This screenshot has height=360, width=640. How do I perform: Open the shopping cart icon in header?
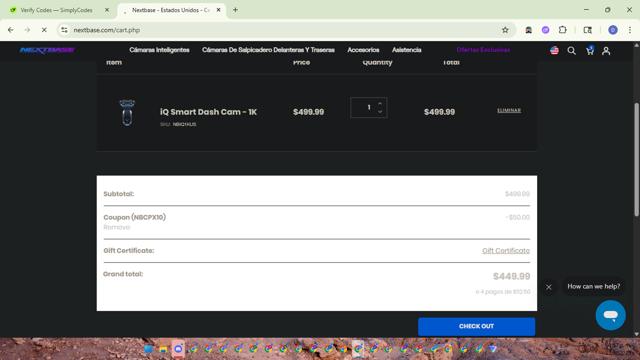589,51
